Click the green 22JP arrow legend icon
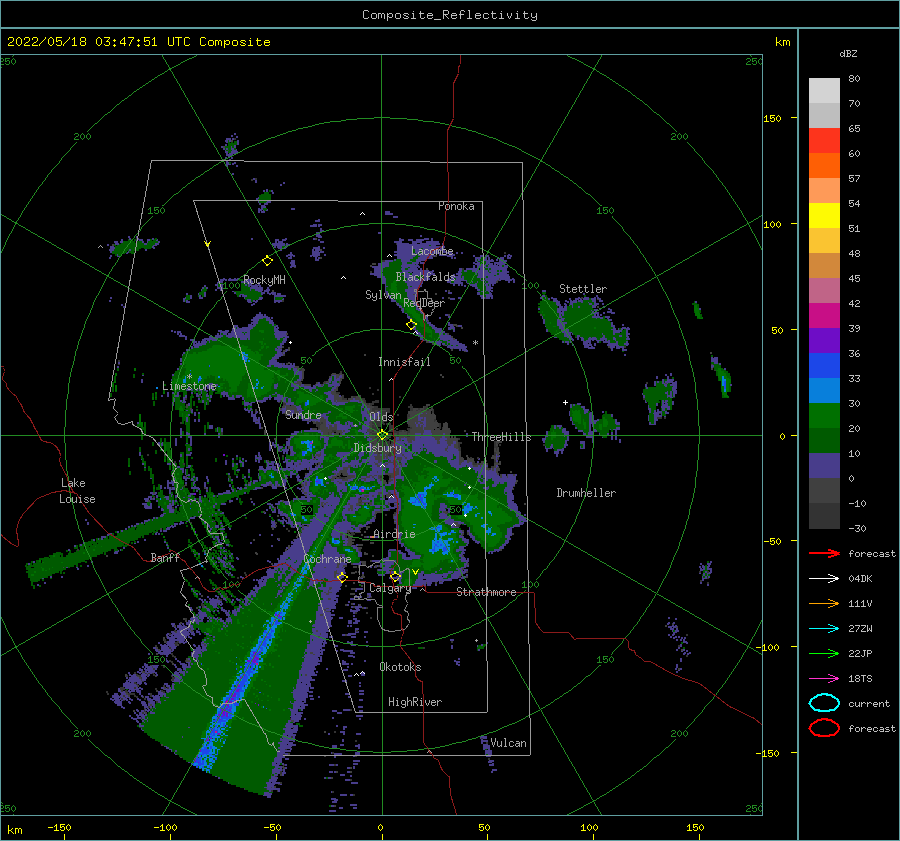Viewport: 900px width, 841px height. (824, 653)
